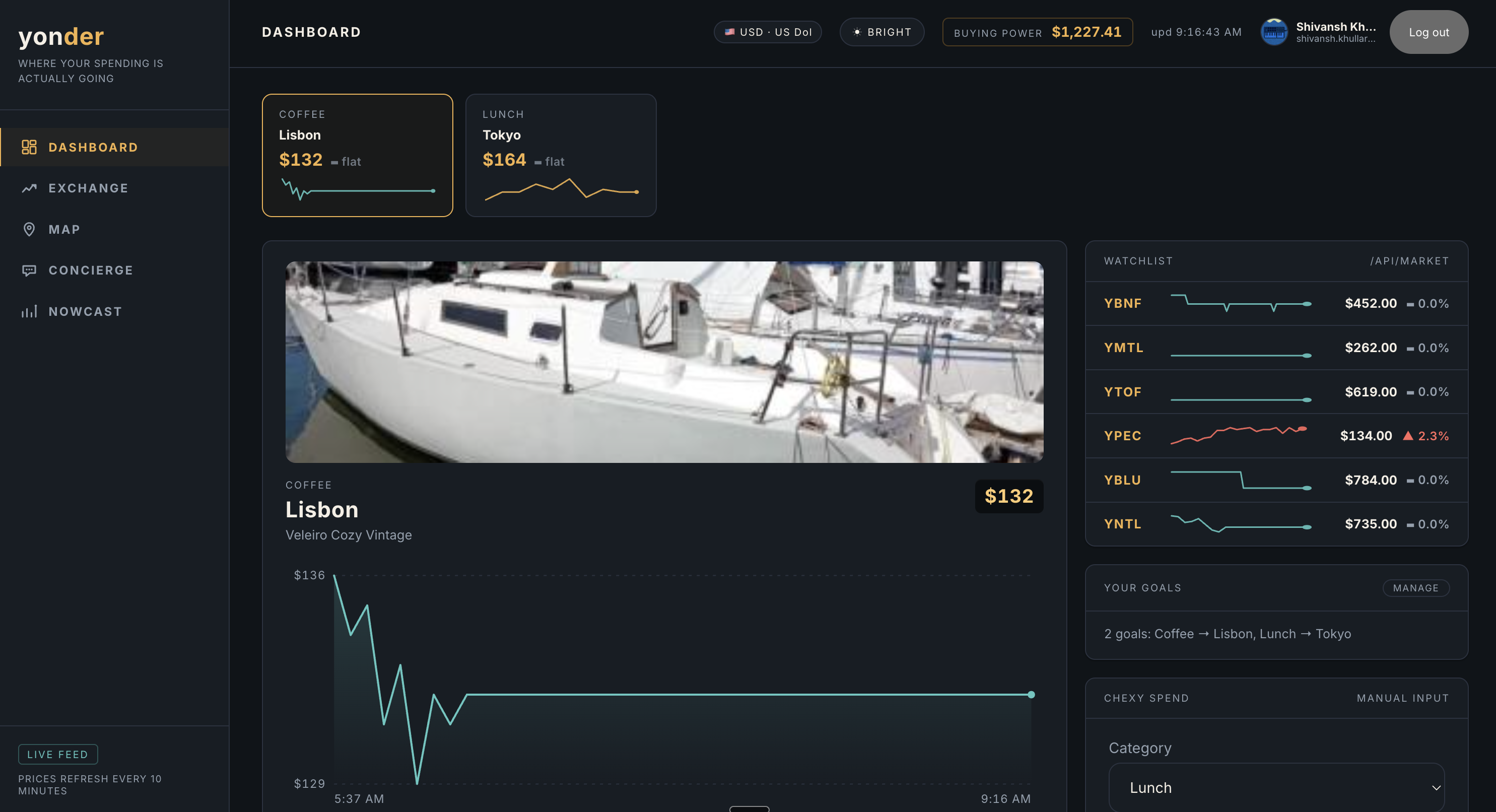Click the US flag icon in currency selector
Screen dimensions: 1496x812
(x=729, y=32)
